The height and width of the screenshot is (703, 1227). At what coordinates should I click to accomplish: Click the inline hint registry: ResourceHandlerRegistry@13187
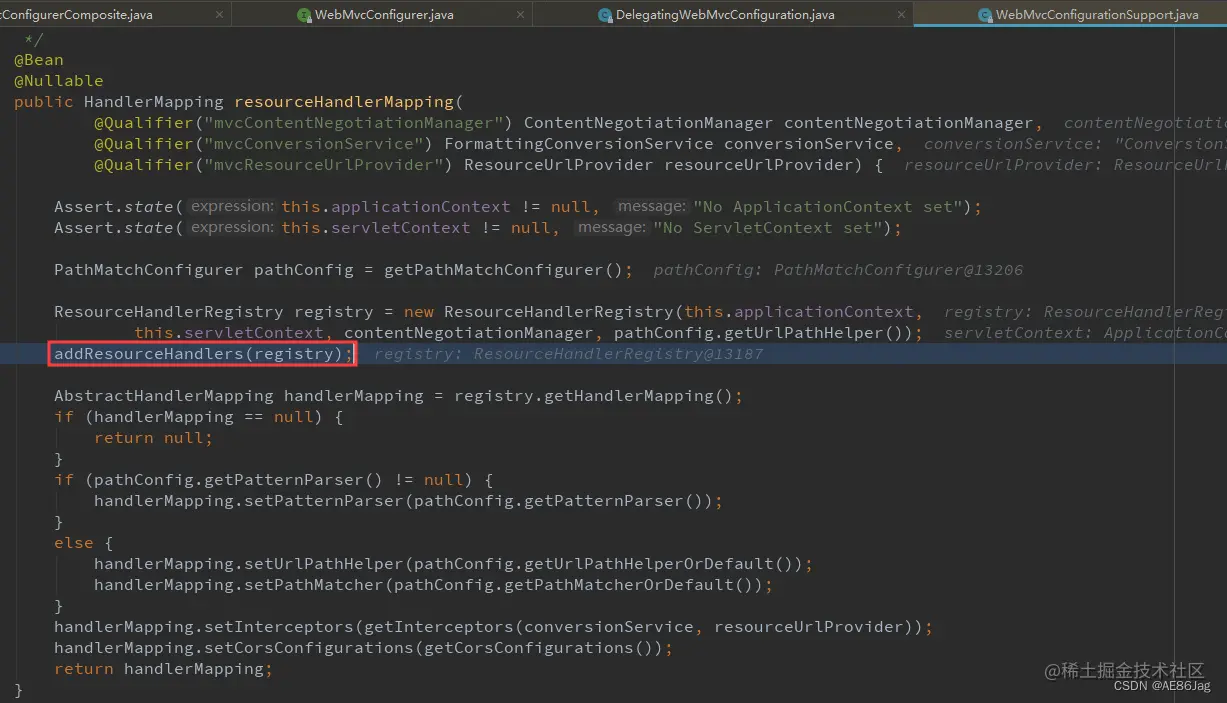(x=568, y=354)
